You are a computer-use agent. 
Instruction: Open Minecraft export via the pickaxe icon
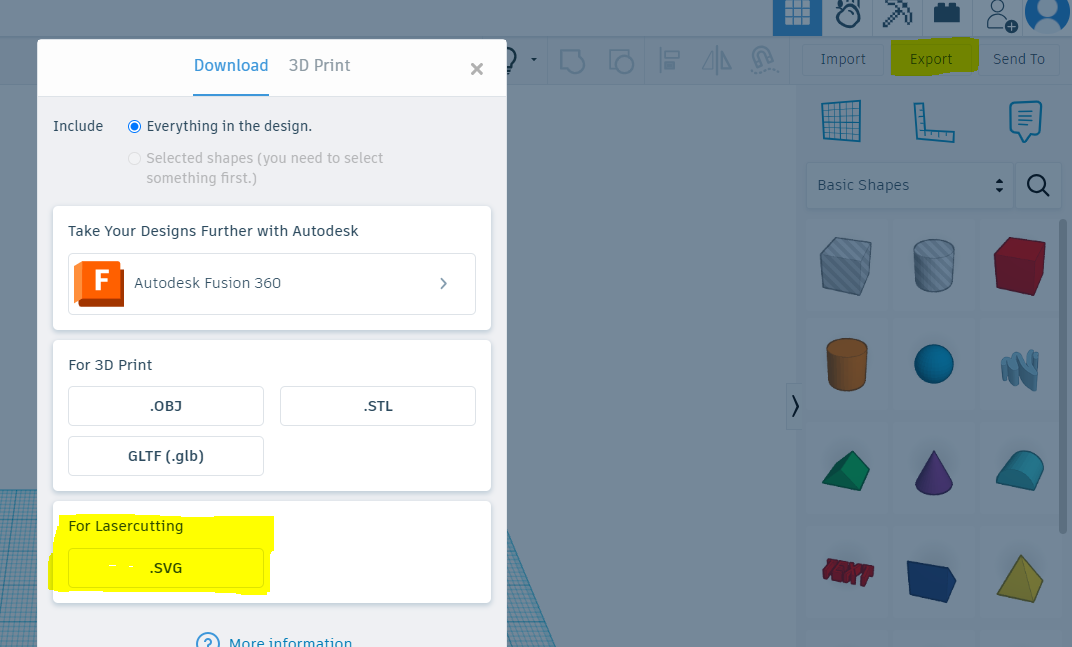[x=896, y=16]
